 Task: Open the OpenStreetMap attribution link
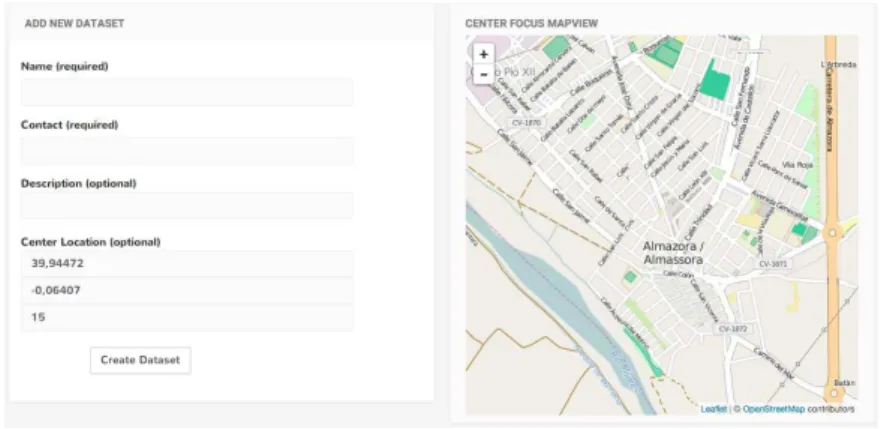[774, 409]
